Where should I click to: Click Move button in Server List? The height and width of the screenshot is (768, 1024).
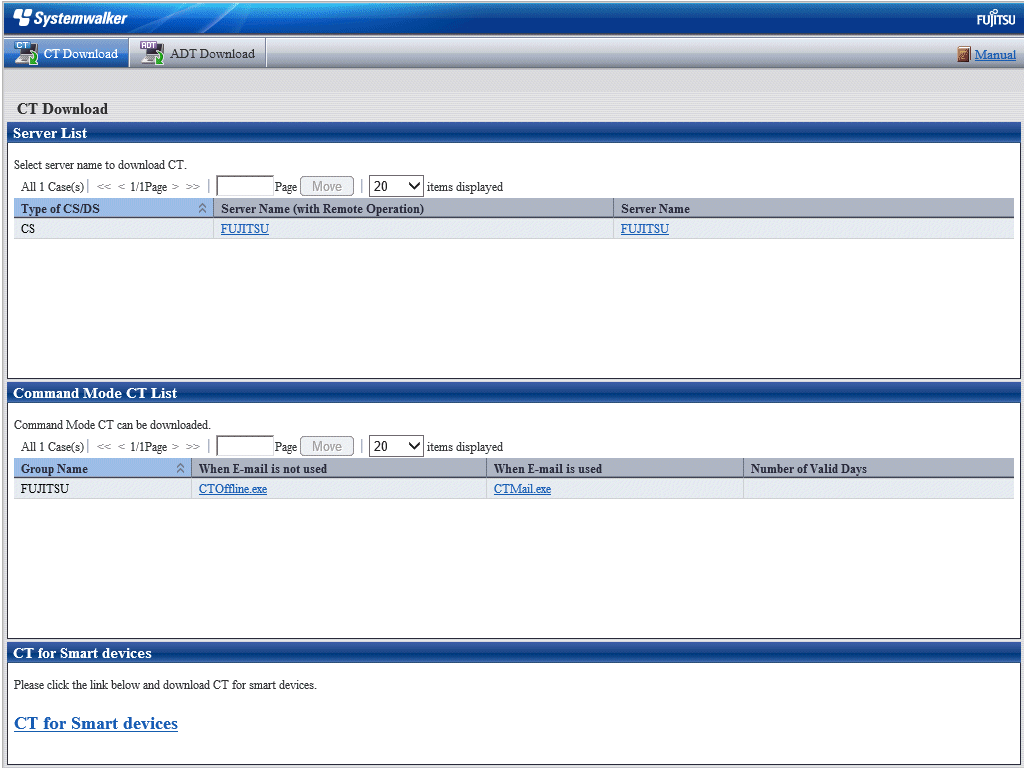coord(327,186)
